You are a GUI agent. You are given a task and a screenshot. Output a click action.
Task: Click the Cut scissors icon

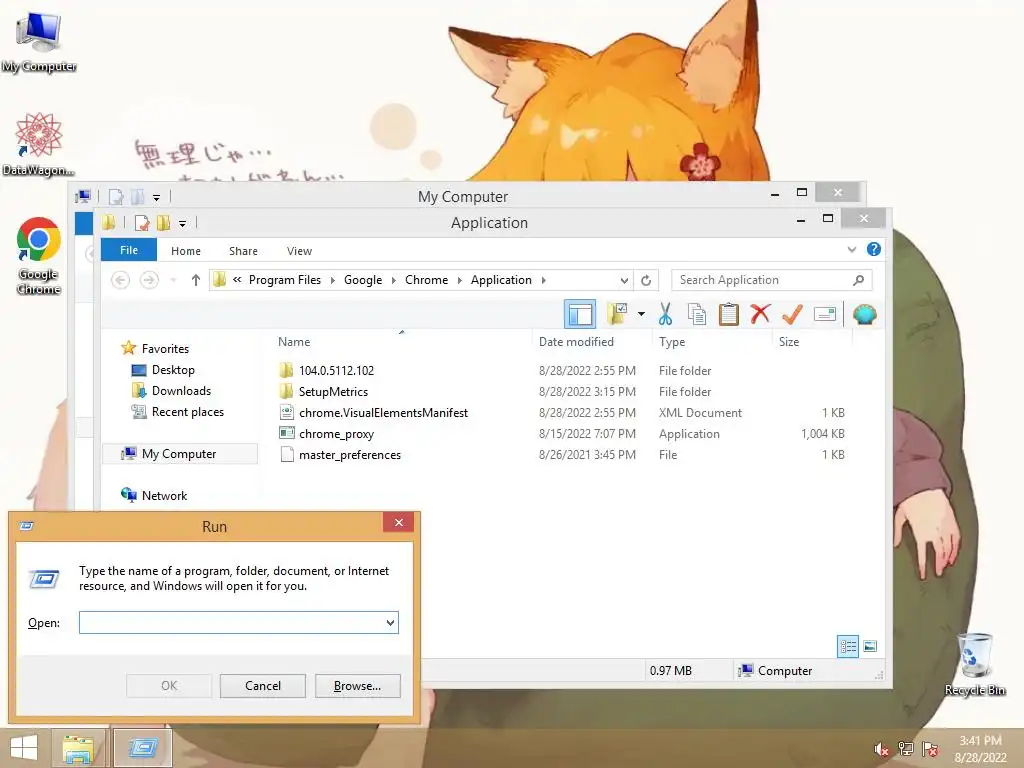(x=665, y=314)
